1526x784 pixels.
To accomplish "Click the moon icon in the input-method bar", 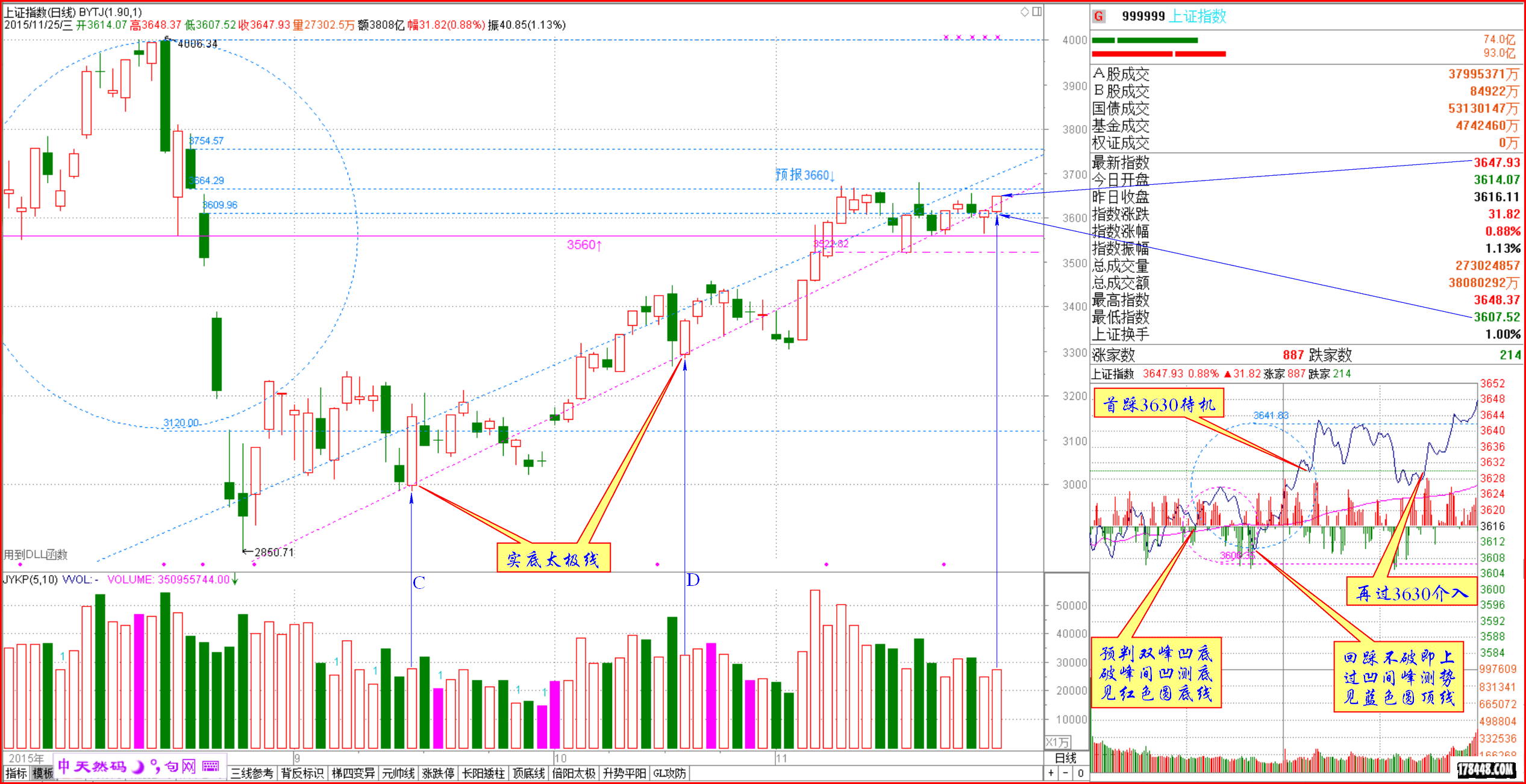I will tap(138, 767).
